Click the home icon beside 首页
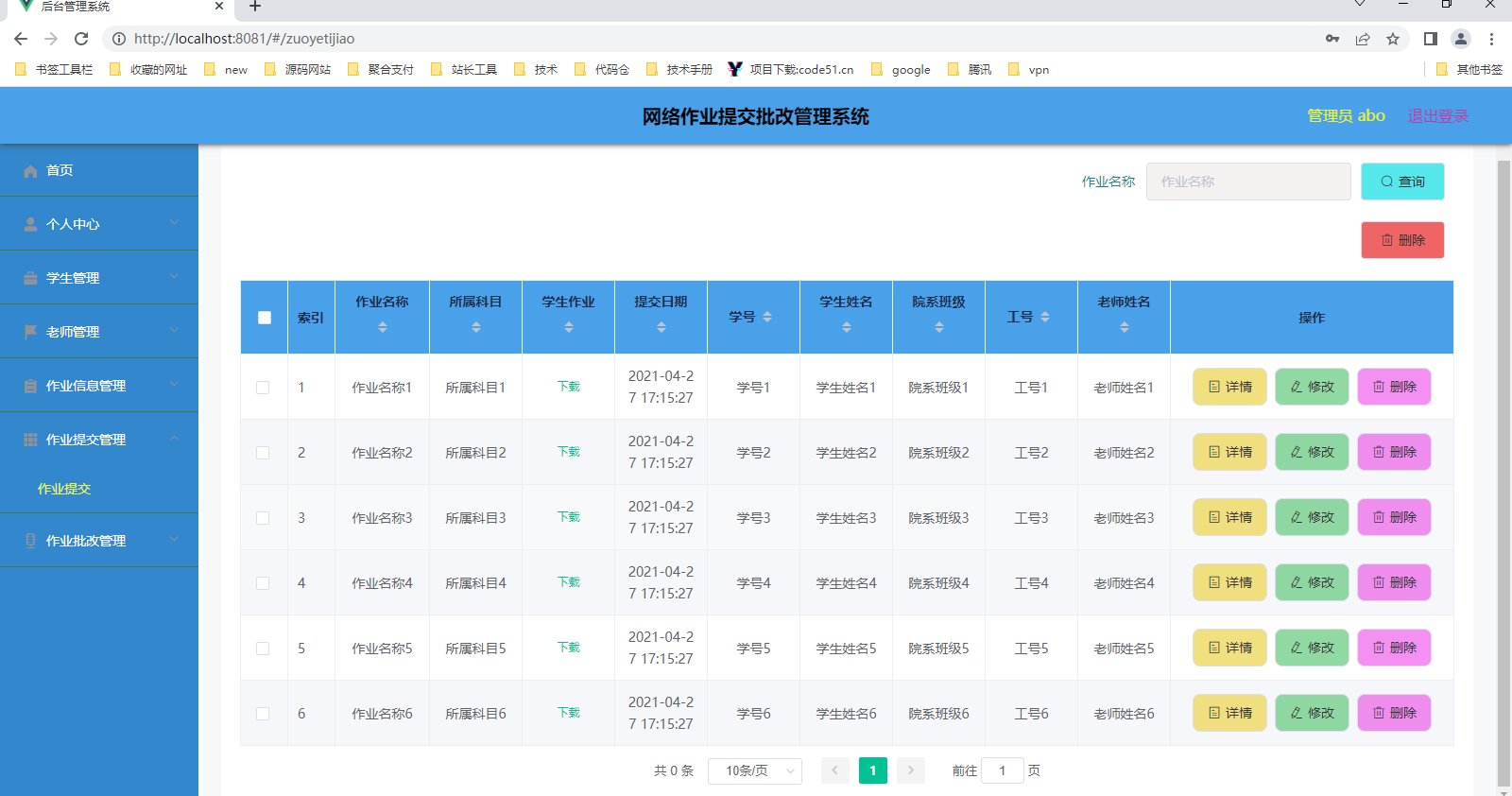The image size is (1512, 796). pyautogui.click(x=30, y=171)
